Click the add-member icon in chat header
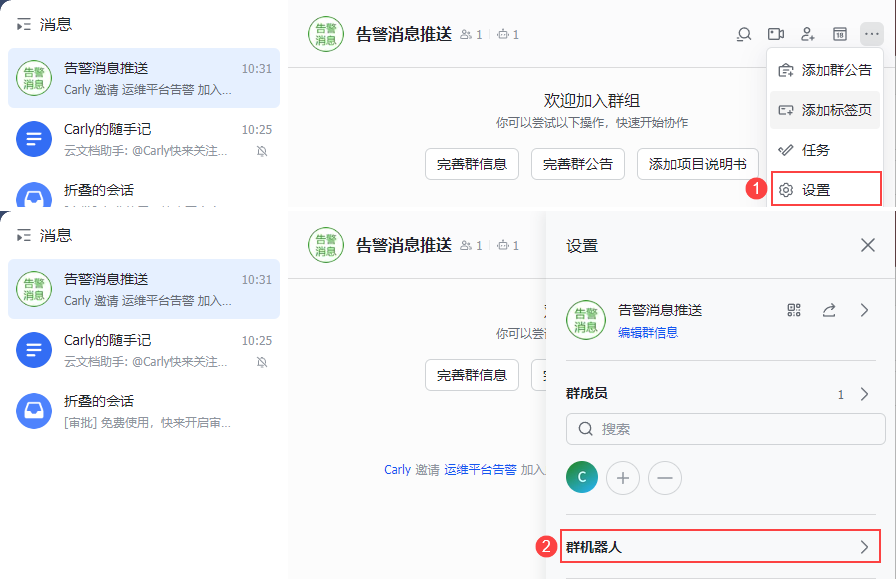Viewport: 896px width, 579px height. (808, 35)
